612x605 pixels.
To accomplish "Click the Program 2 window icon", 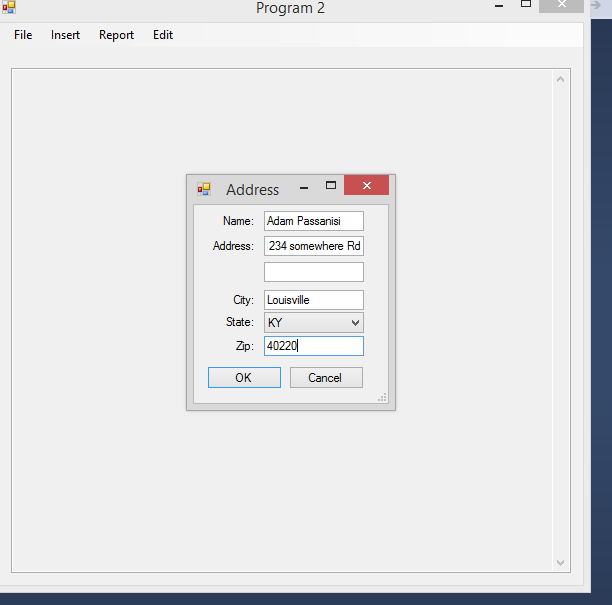I will click(x=9, y=7).
